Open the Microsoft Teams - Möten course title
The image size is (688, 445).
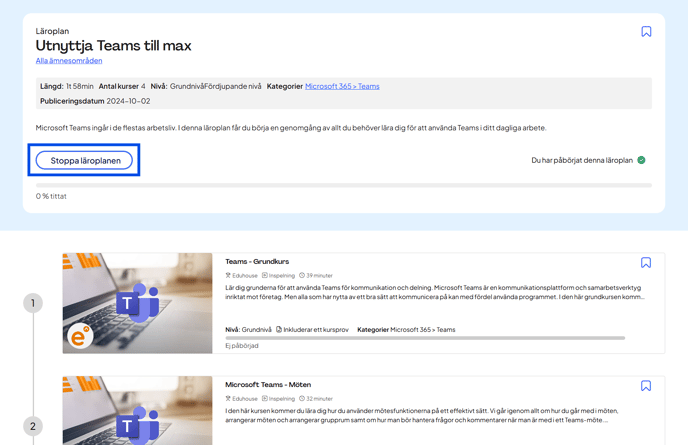pos(268,385)
